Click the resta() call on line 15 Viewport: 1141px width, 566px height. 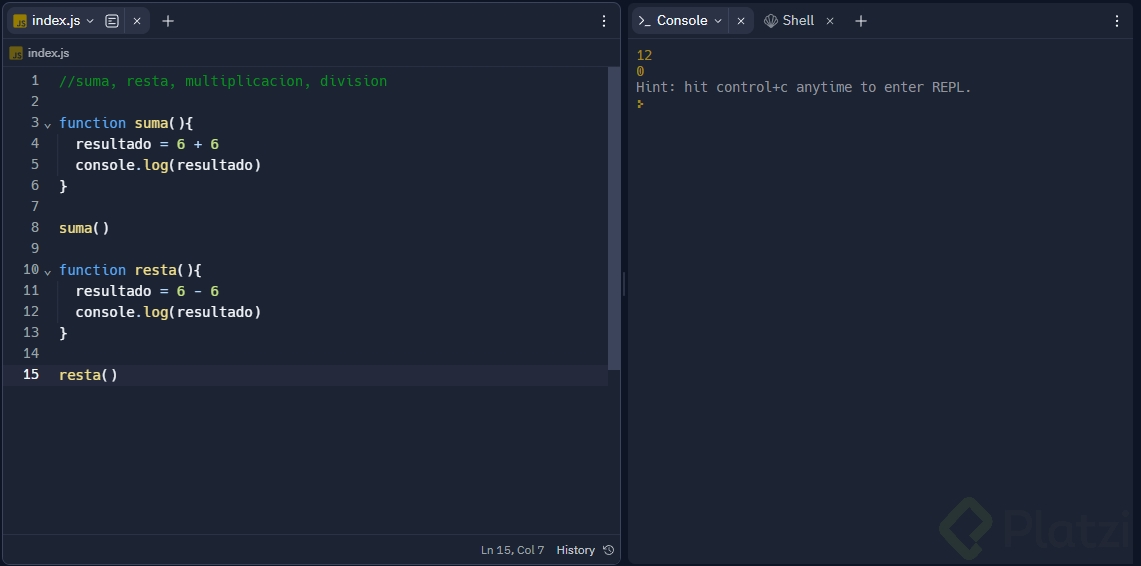pos(88,375)
